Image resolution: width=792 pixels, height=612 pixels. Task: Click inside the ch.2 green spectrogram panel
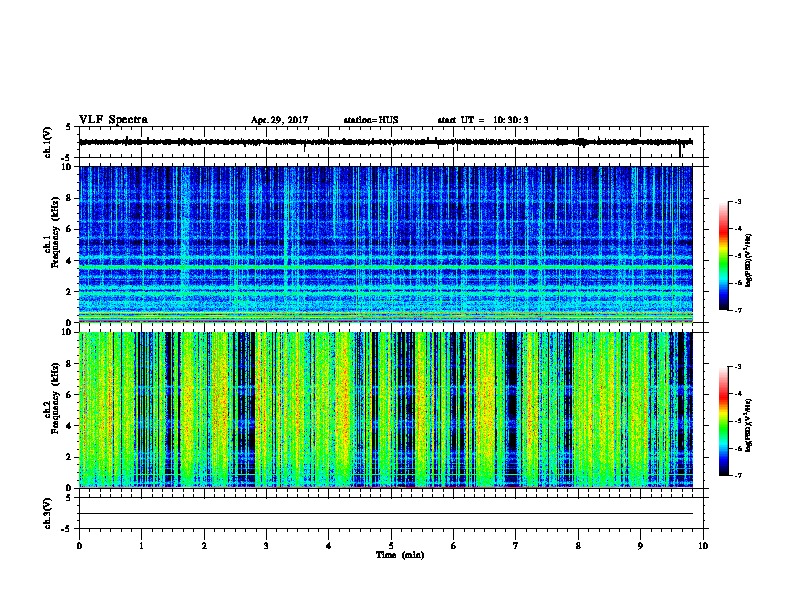pyautogui.click(x=386, y=410)
